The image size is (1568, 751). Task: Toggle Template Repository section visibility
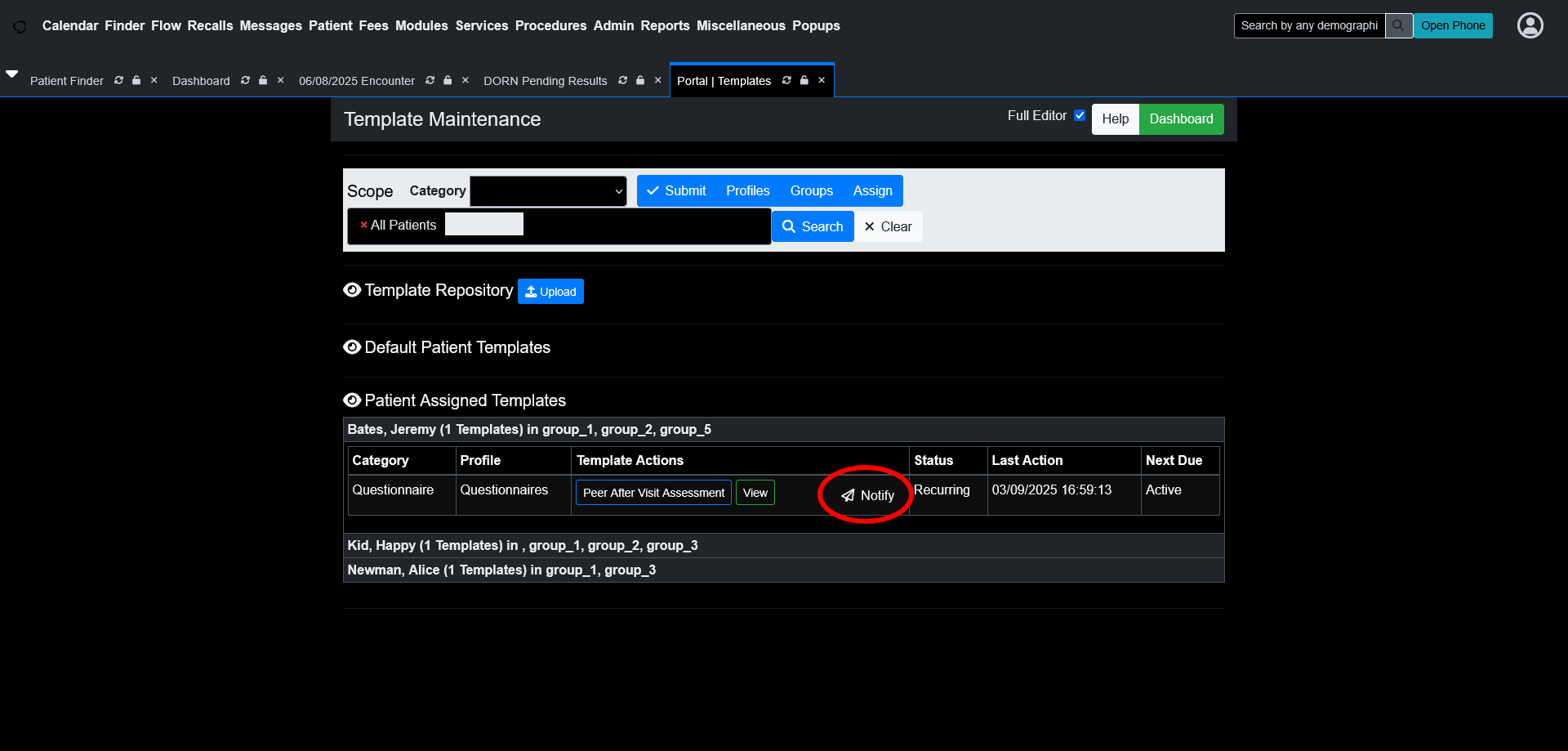pos(352,290)
